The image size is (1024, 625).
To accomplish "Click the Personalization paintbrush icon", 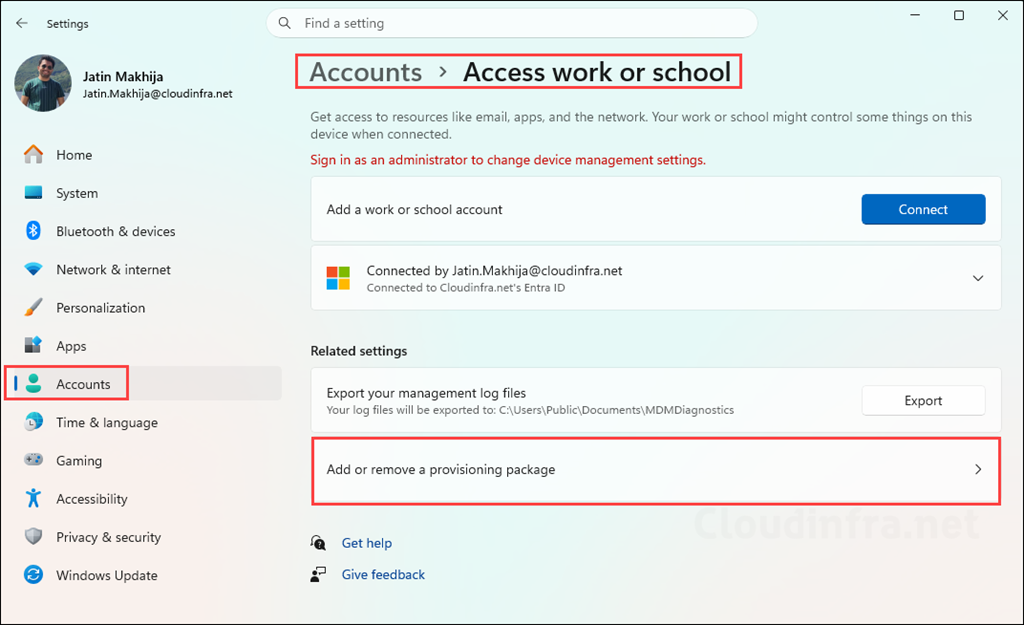I will point(33,307).
